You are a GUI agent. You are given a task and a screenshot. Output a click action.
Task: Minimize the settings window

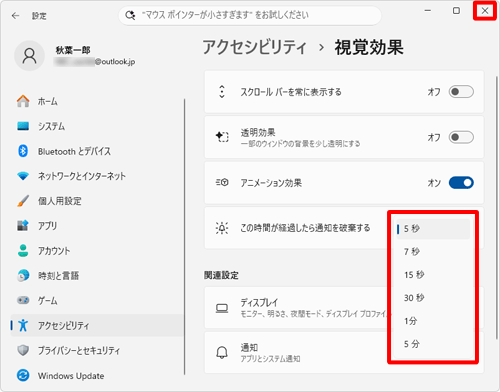pyautogui.click(x=428, y=11)
